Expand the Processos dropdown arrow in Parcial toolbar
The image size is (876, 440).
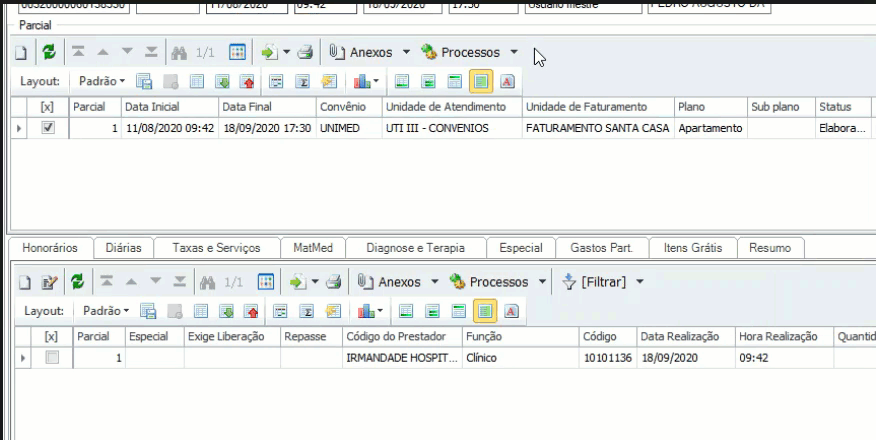514,52
